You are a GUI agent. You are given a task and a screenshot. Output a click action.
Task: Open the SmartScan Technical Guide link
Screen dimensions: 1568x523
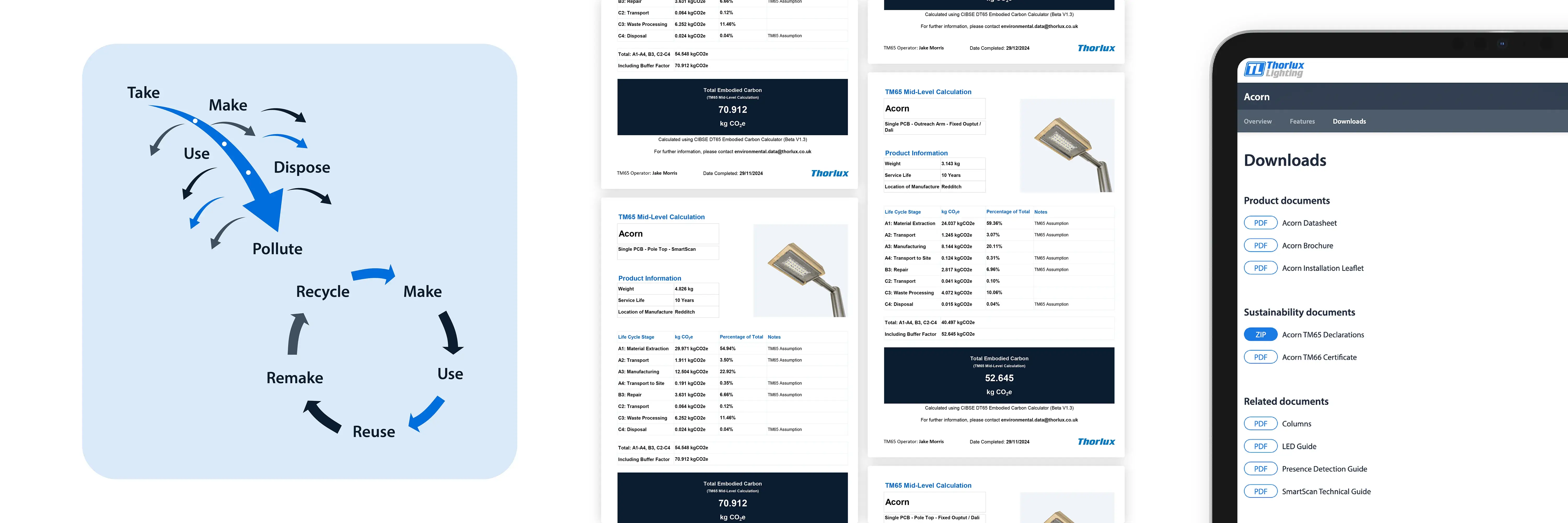coord(1326,491)
